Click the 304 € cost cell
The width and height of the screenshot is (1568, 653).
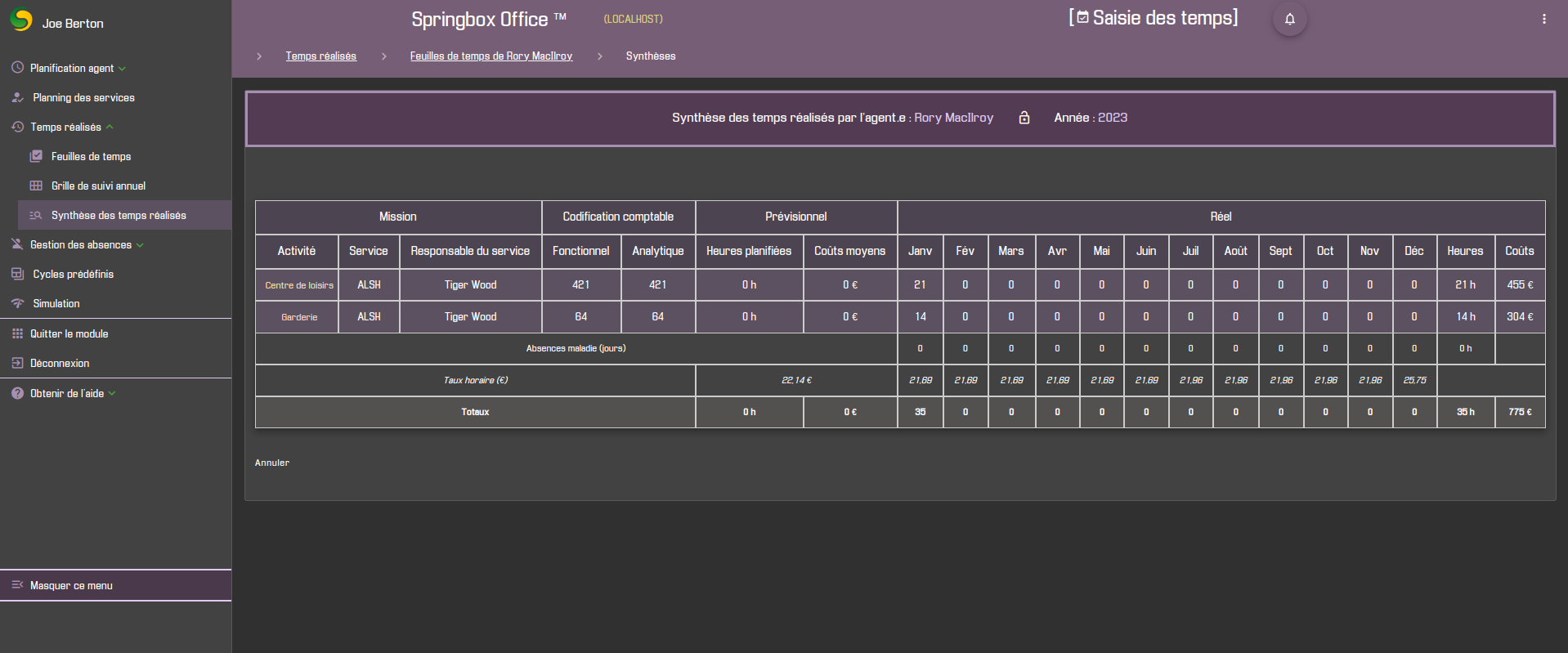pyautogui.click(x=1520, y=317)
